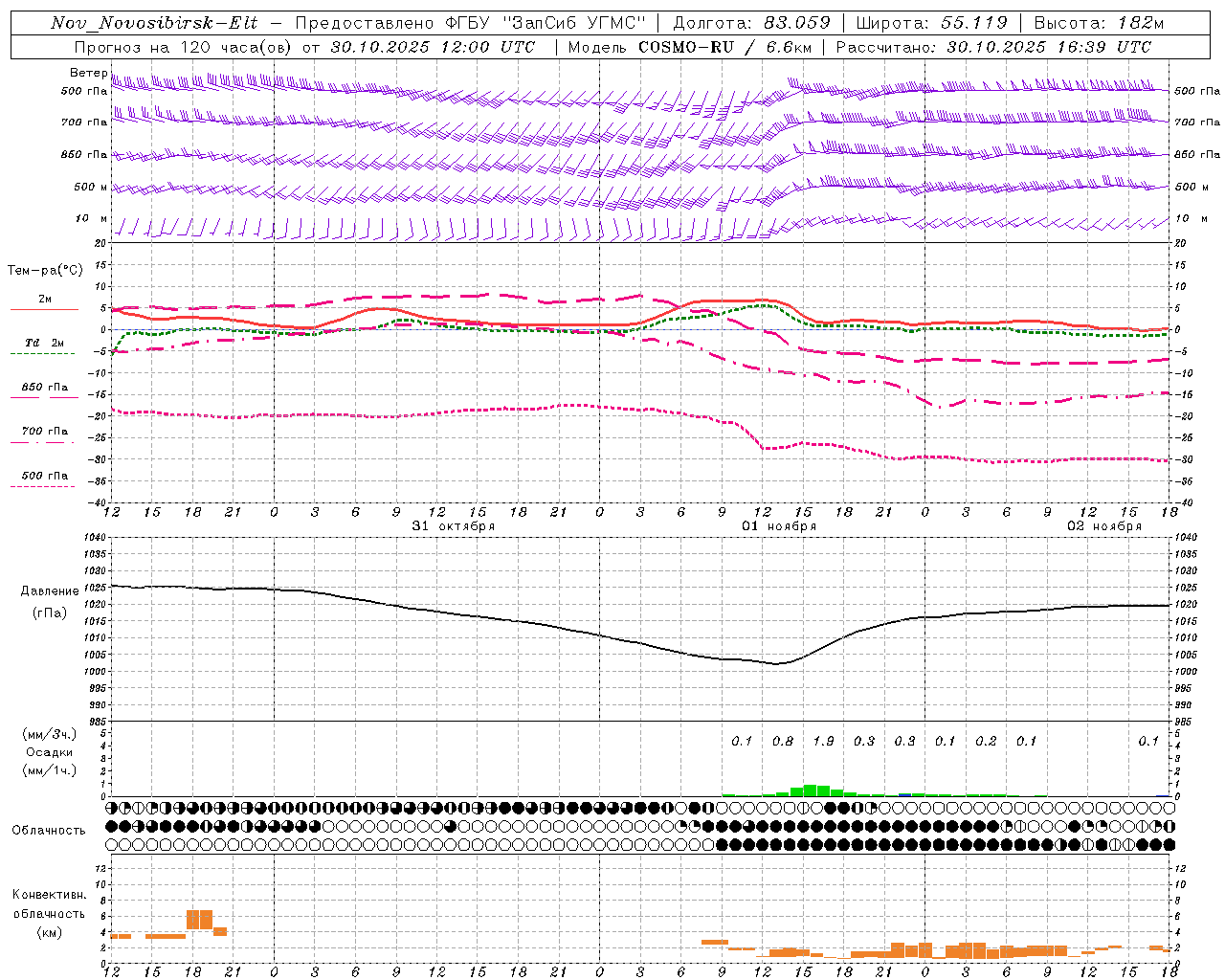The width and height of the screenshot is (1225, 980).
Task: Click the Давление pressure panel label
Action: tap(50, 591)
